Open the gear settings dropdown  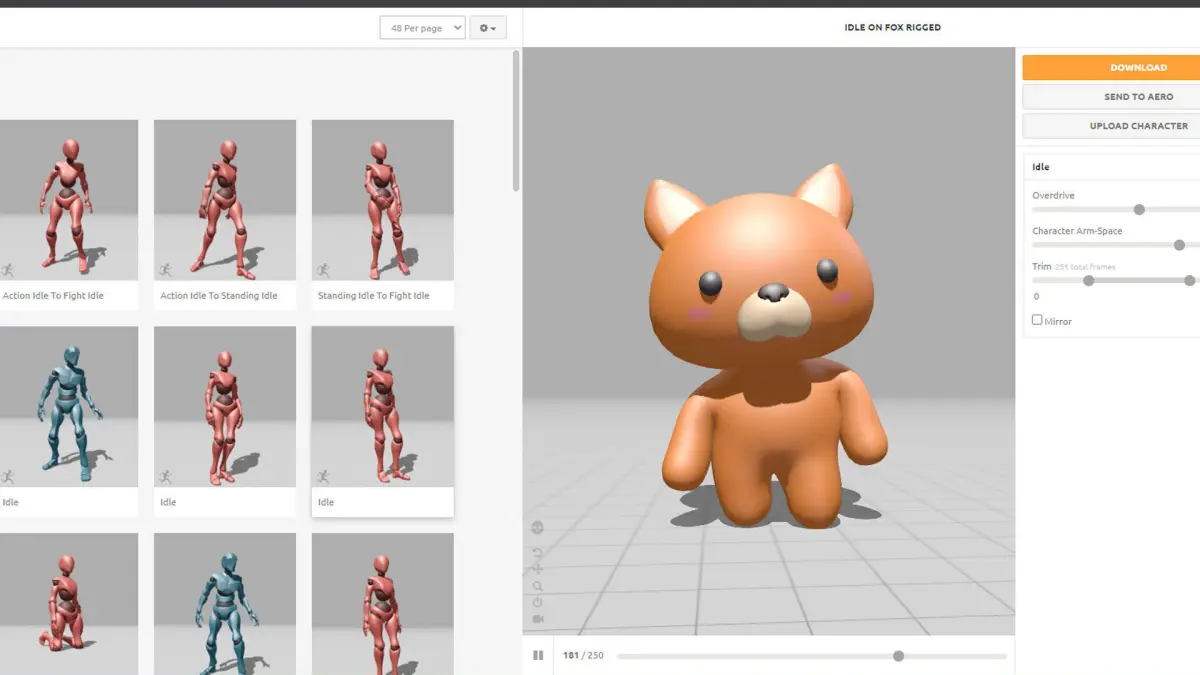(x=488, y=28)
